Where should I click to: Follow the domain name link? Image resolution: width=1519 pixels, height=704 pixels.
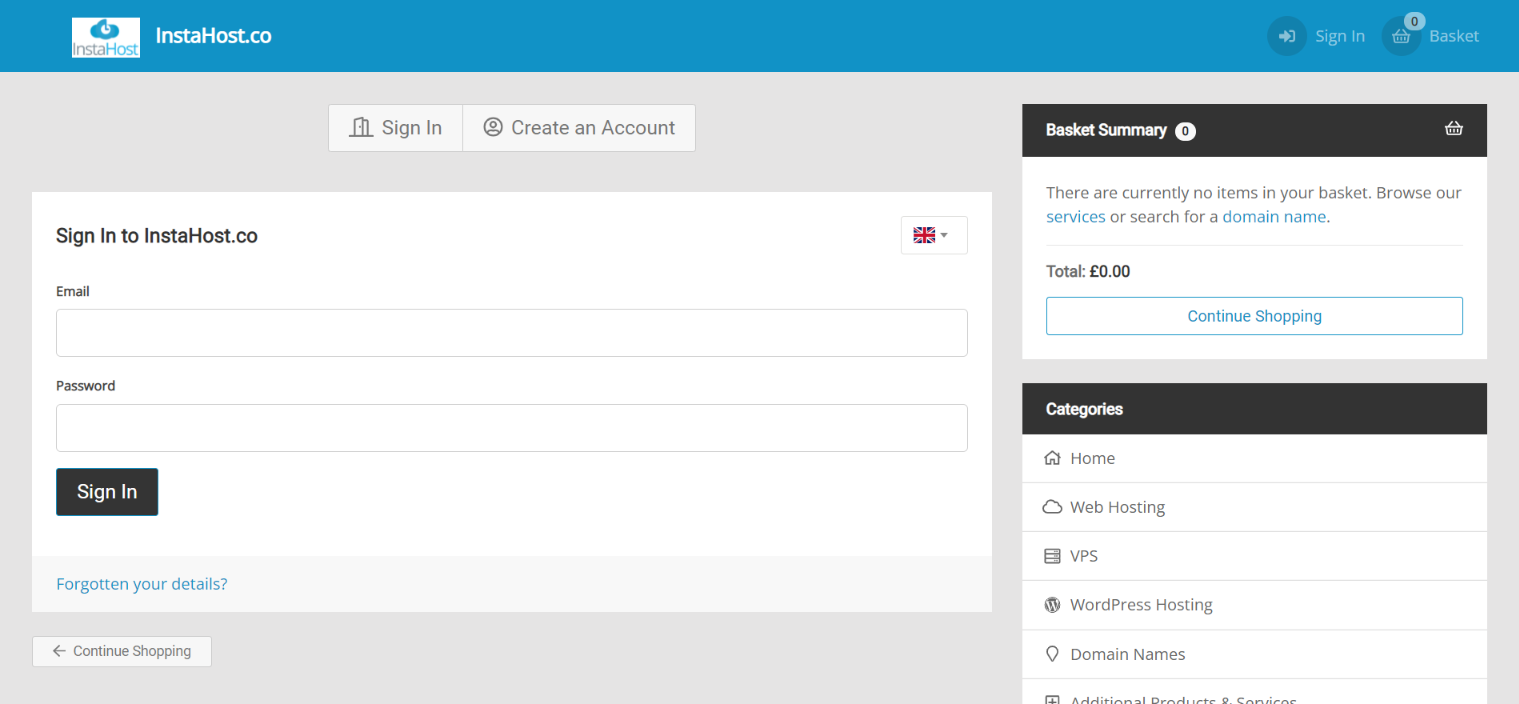(1274, 217)
